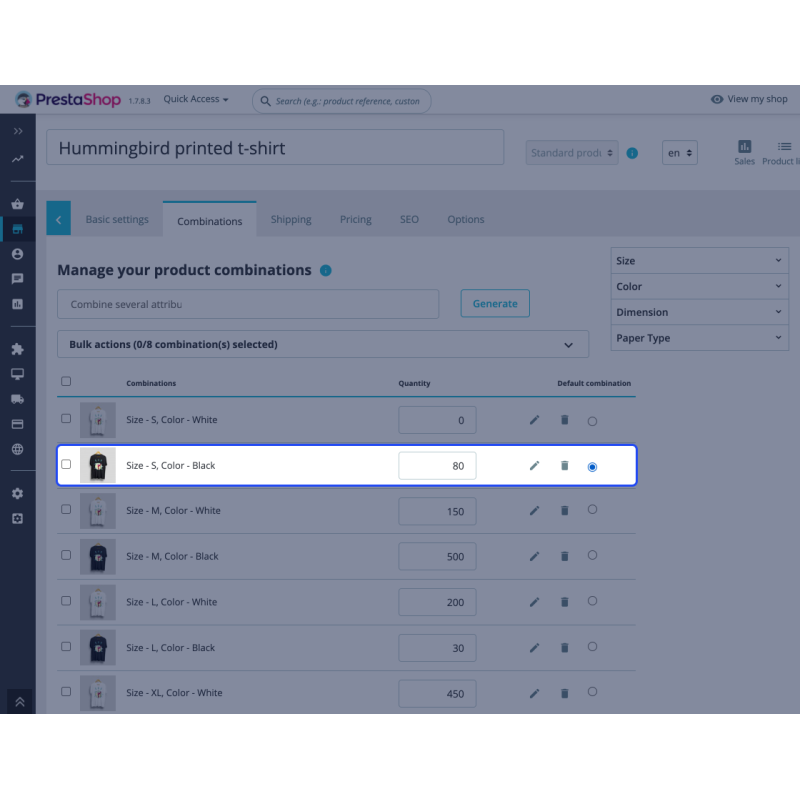Switch to the Options tab
The height and width of the screenshot is (800, 800).
click(466, 219)
